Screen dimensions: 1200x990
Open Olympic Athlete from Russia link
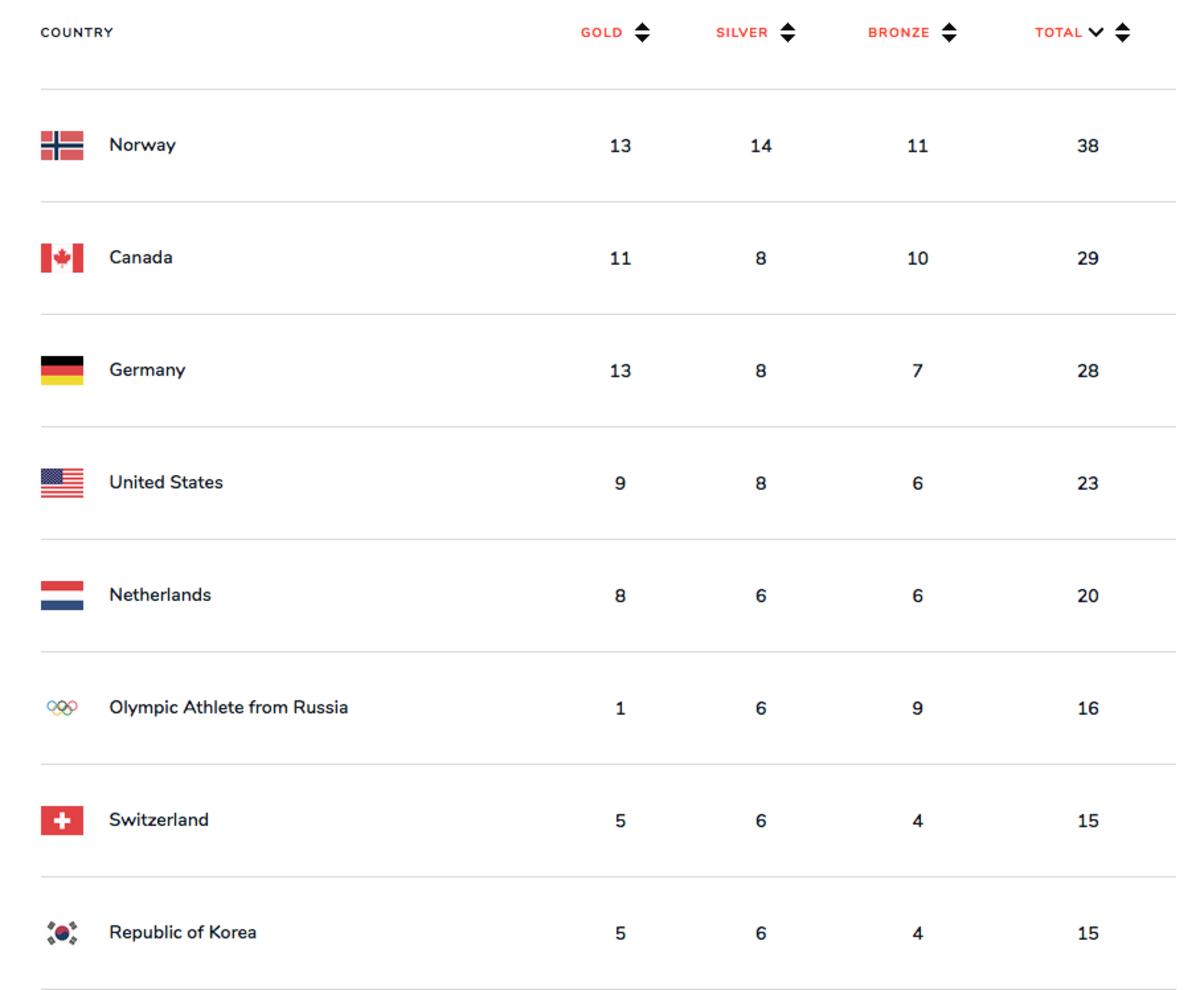pyautogui.click(x=228, y=708)
